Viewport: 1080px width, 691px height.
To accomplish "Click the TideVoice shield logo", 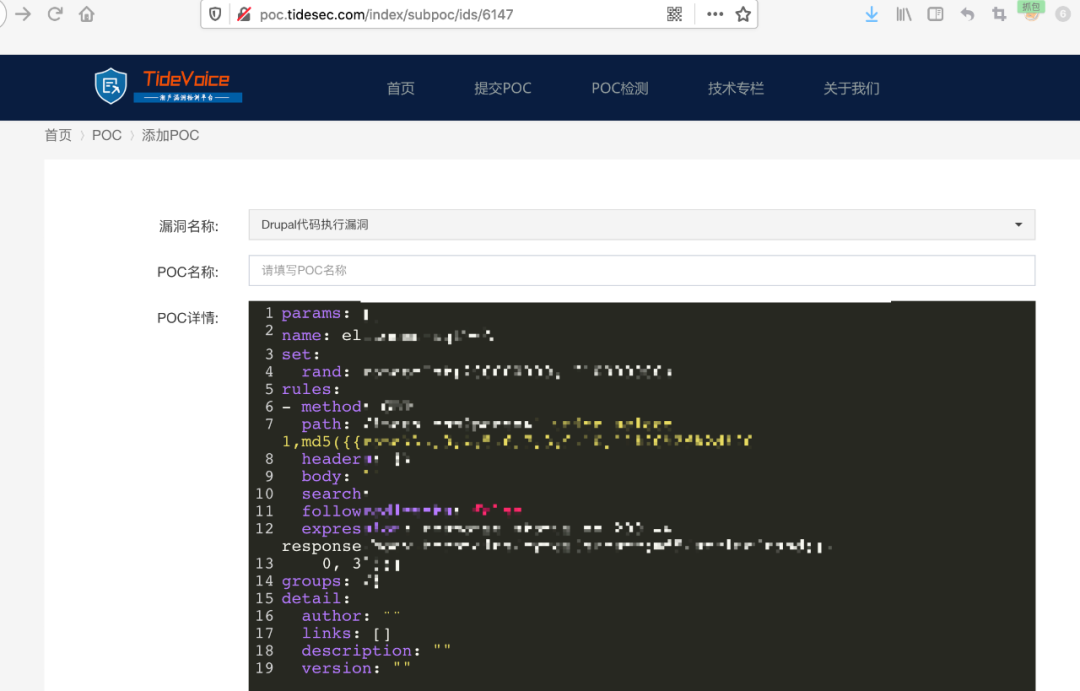I will click(111, 86).
